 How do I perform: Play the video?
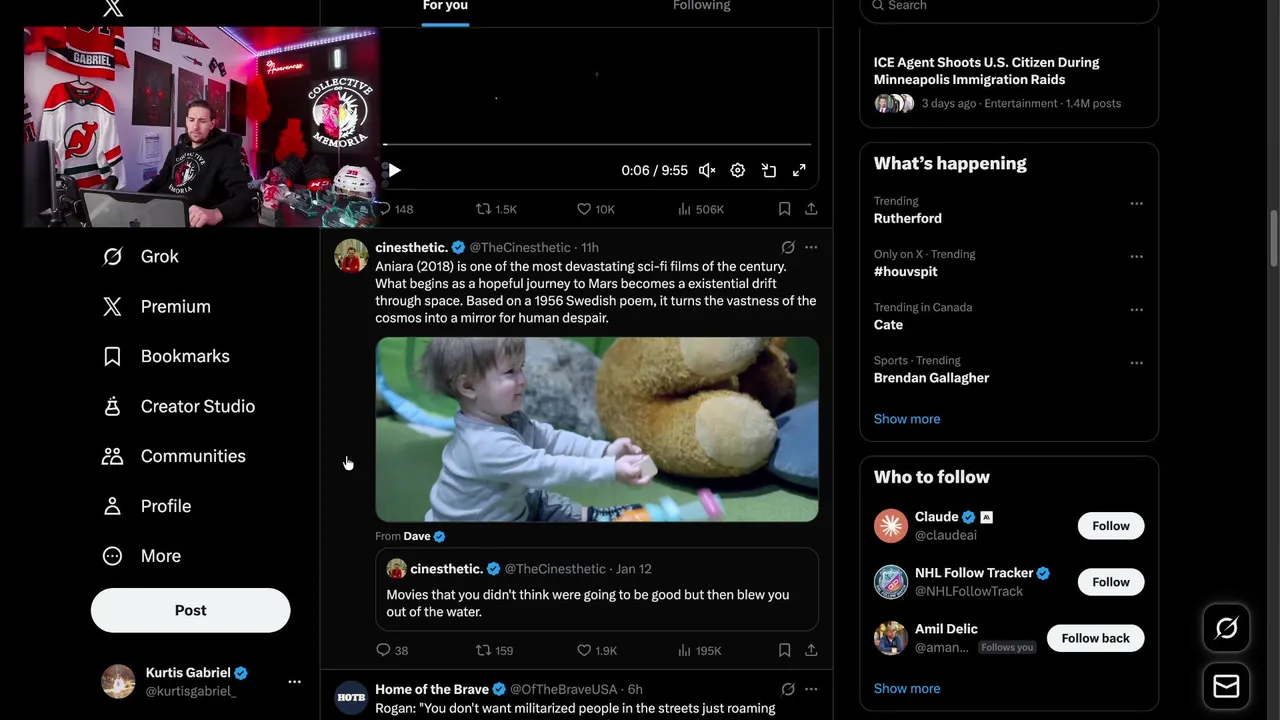[x=395, y=170]
